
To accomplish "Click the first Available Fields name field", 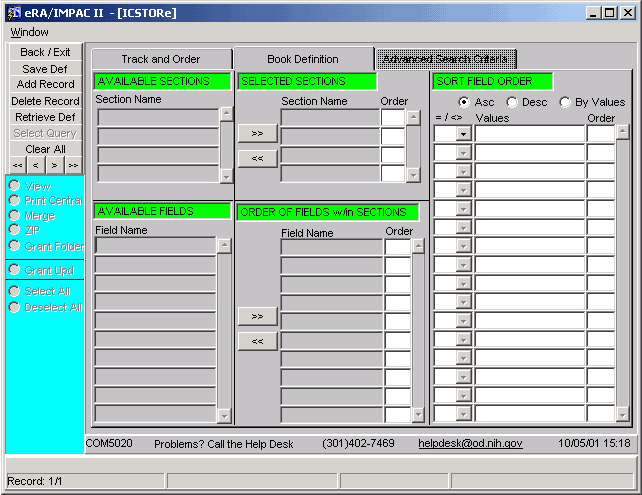I will click(x=156, y=246).
